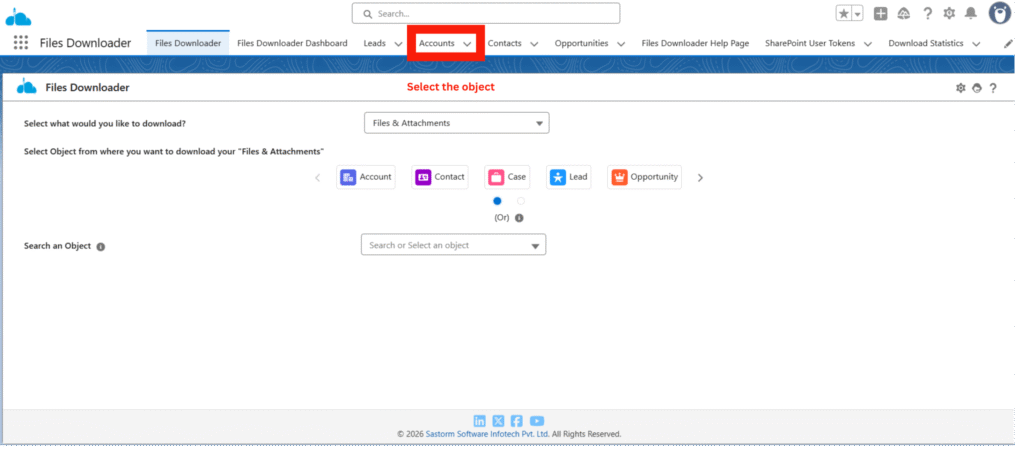This screenshot has width=1024, height=449.
Task: Open the Facebook icon in the footer
Action: point(517,421)
